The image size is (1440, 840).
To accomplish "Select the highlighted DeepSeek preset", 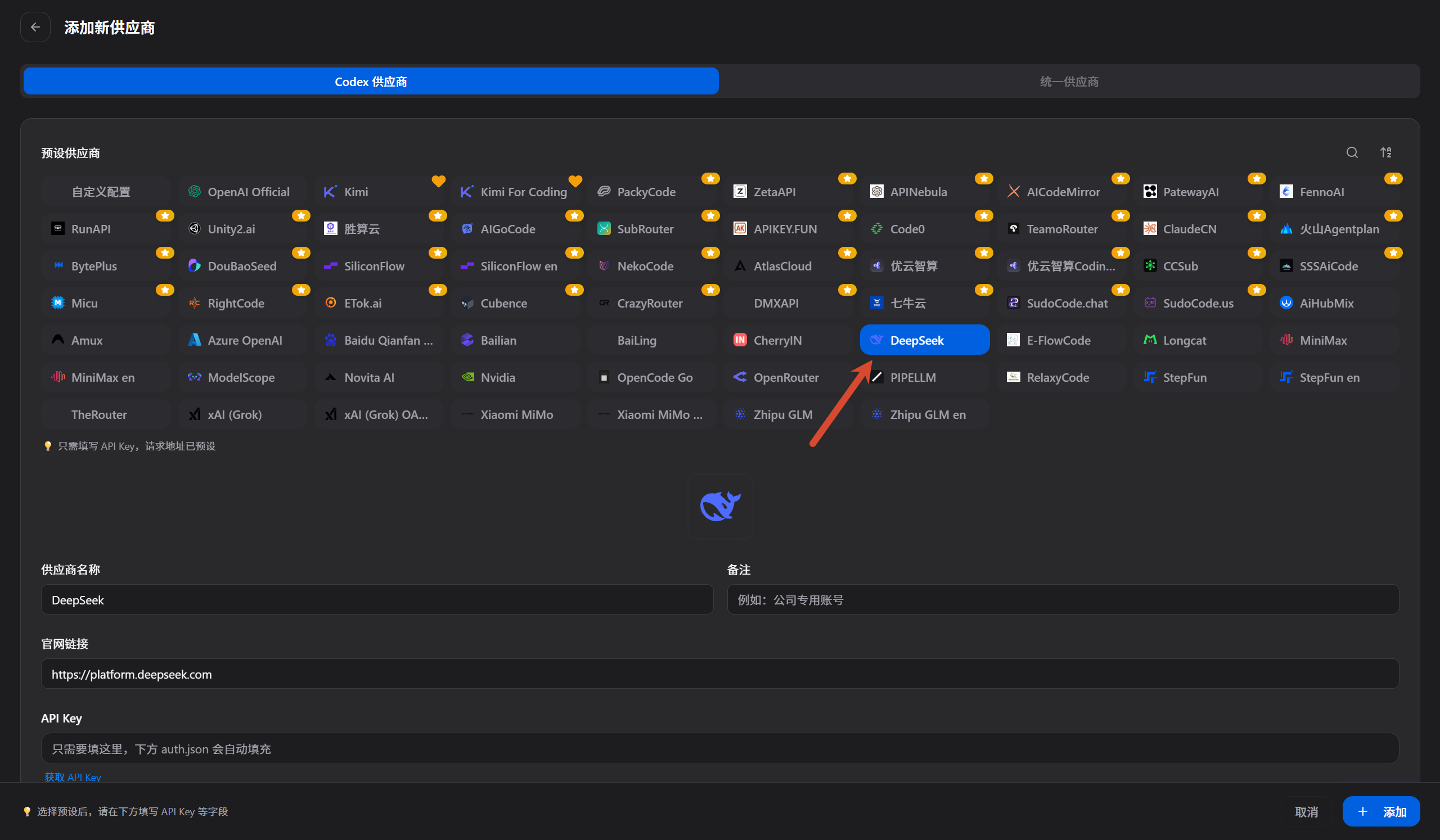I will 925,340.
